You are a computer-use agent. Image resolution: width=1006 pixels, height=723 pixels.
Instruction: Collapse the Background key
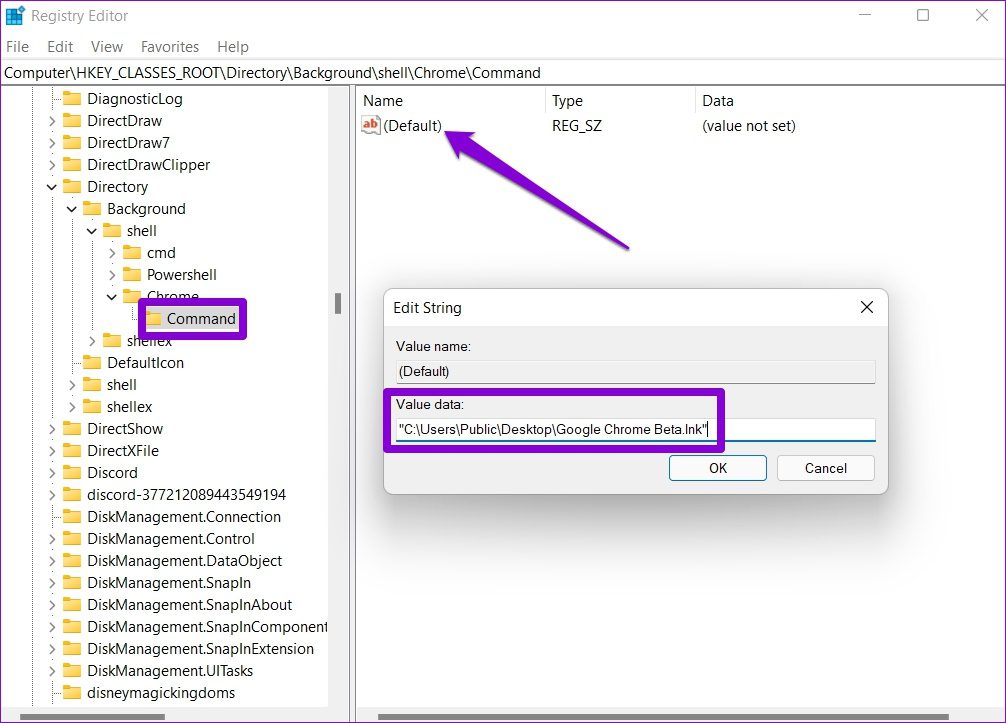click(x=72, y=209)
